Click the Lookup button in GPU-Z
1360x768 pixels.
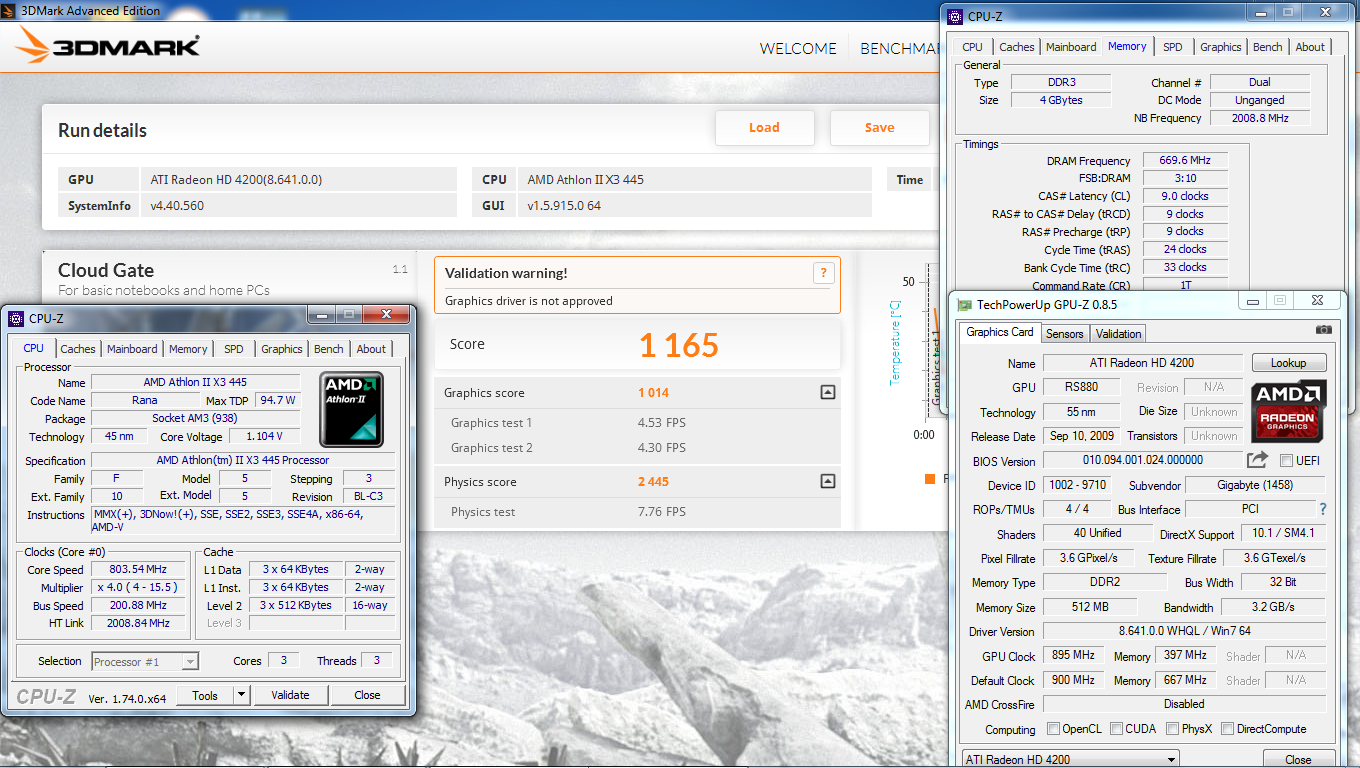tap(1289, 363)
